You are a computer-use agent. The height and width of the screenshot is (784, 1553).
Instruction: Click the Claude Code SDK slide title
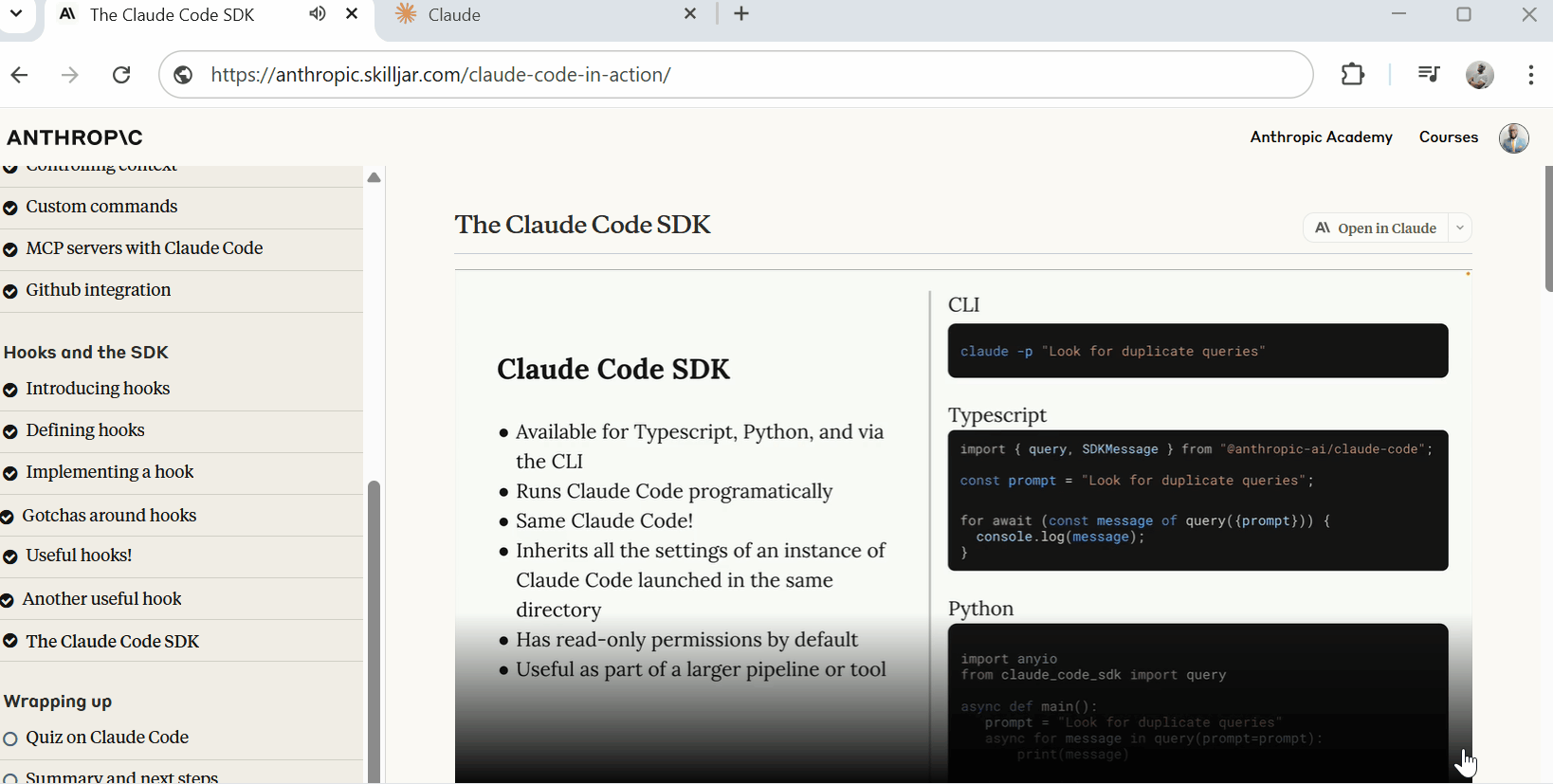coord(613,370)
